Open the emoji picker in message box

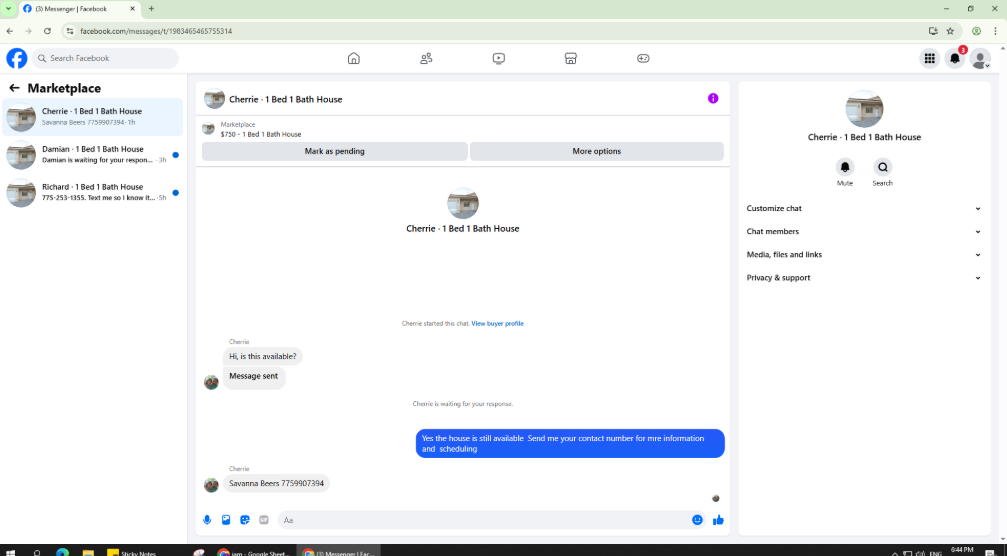697,520
